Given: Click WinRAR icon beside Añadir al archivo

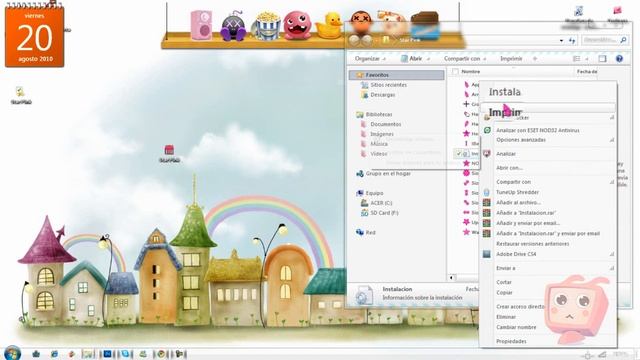Looking at the screenshot, I should 487,202.
